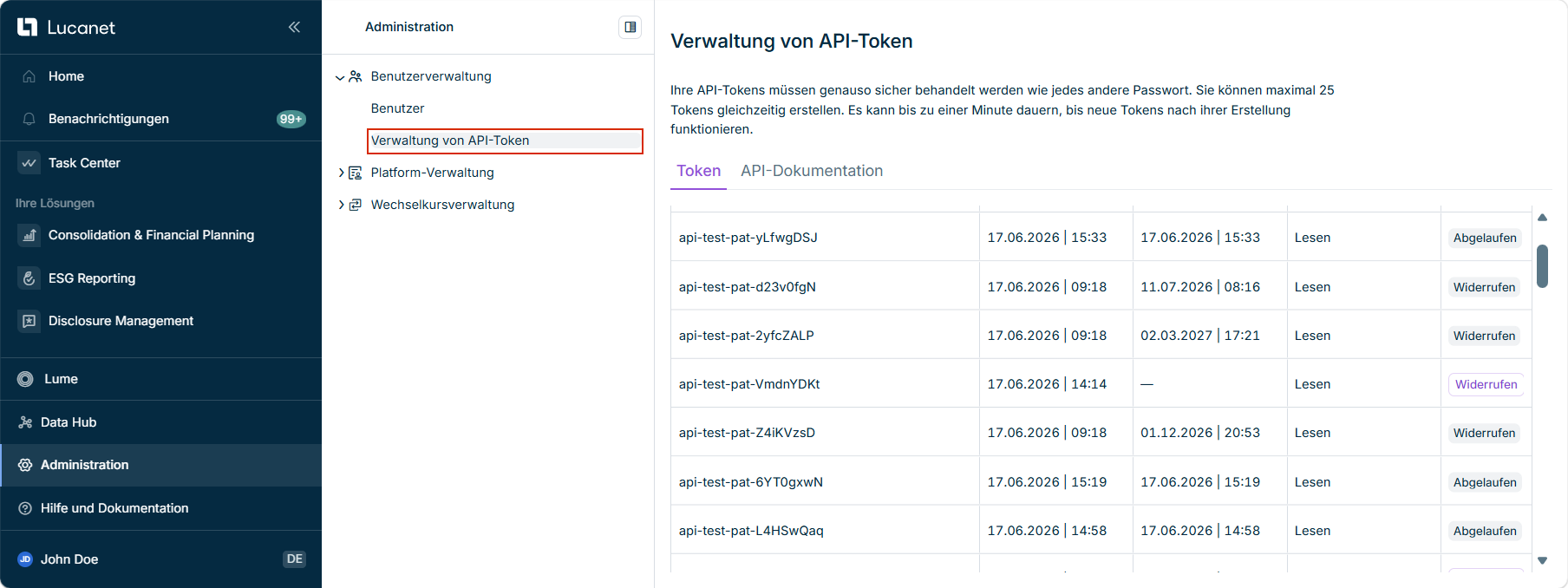Click the ESG Reporting leaf icon

pos(29,278)
